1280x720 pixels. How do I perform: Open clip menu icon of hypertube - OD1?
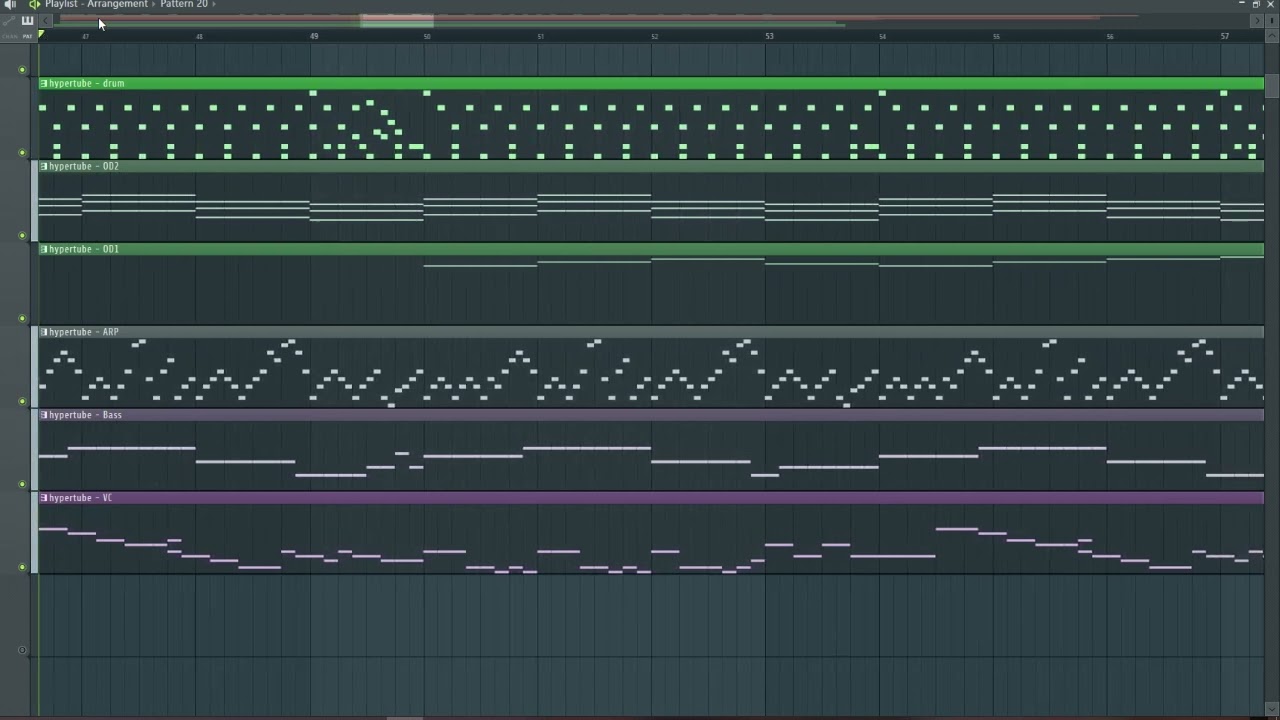[43, 249]
